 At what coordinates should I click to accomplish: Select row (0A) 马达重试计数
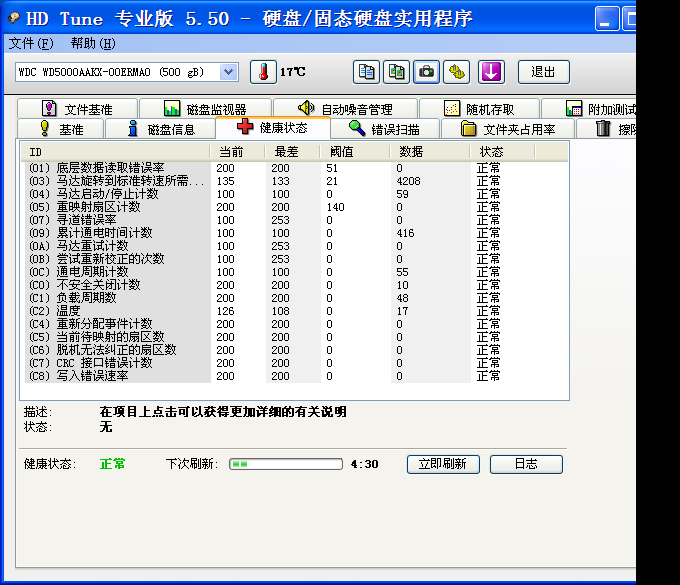294,246
